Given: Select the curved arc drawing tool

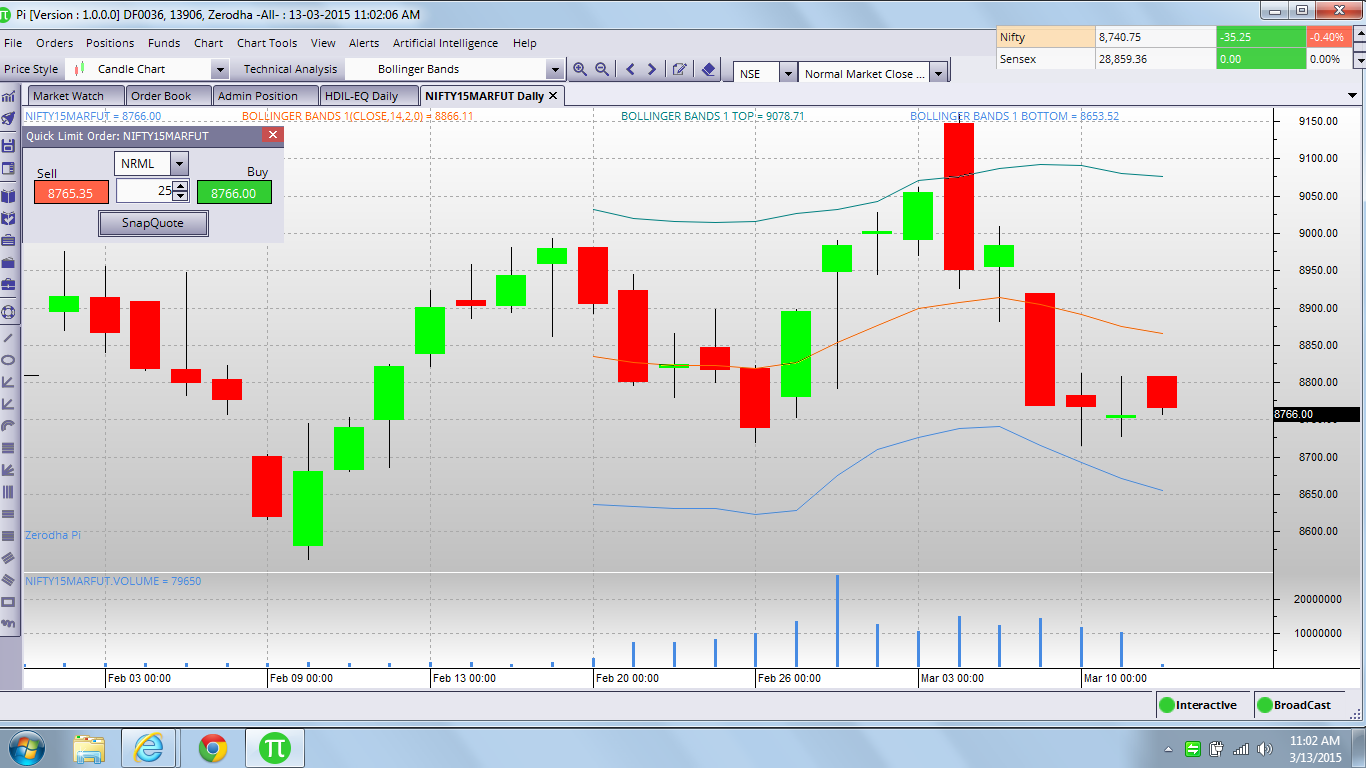Looking at the screenshot, I should 9,425.
